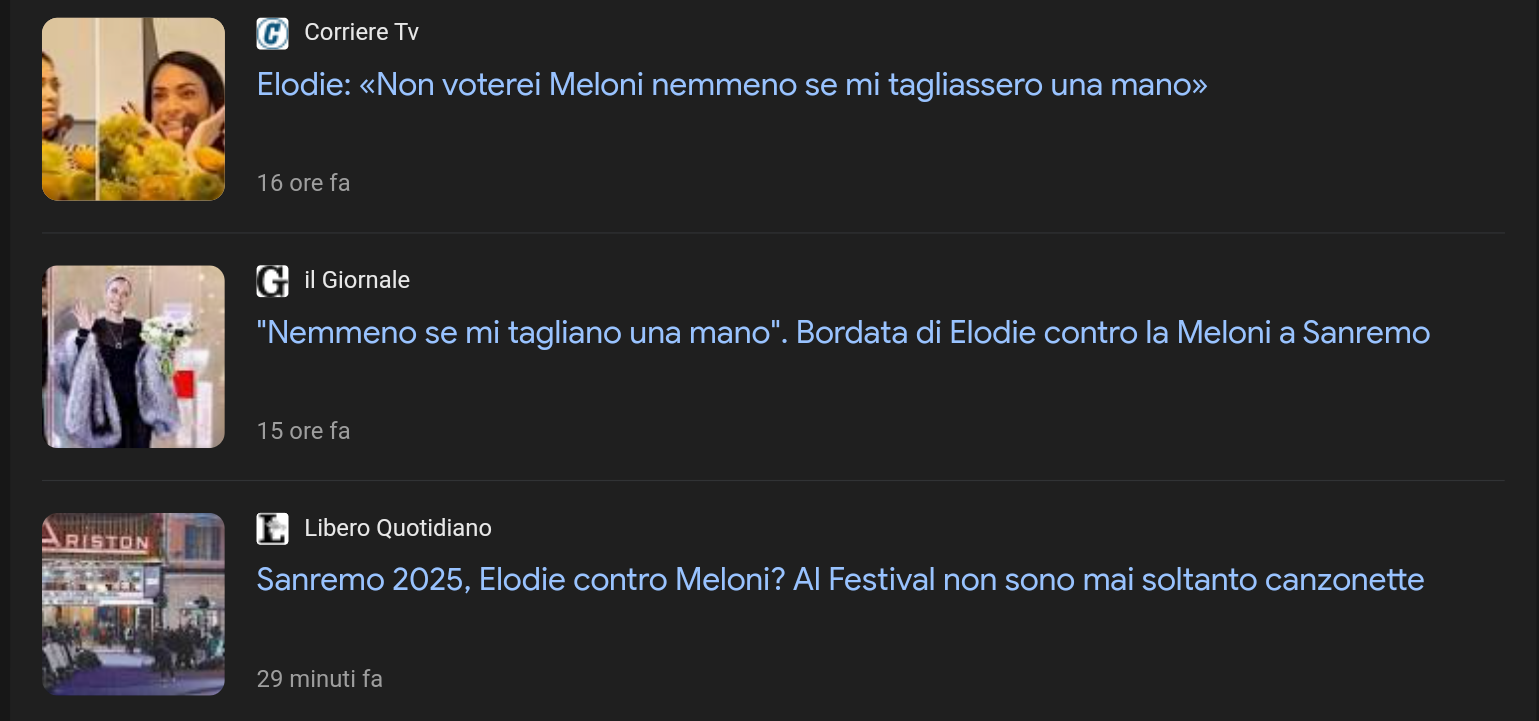Select the Libero Quotidiano source label
1539x721 pixels.
(x=397, y=528)
